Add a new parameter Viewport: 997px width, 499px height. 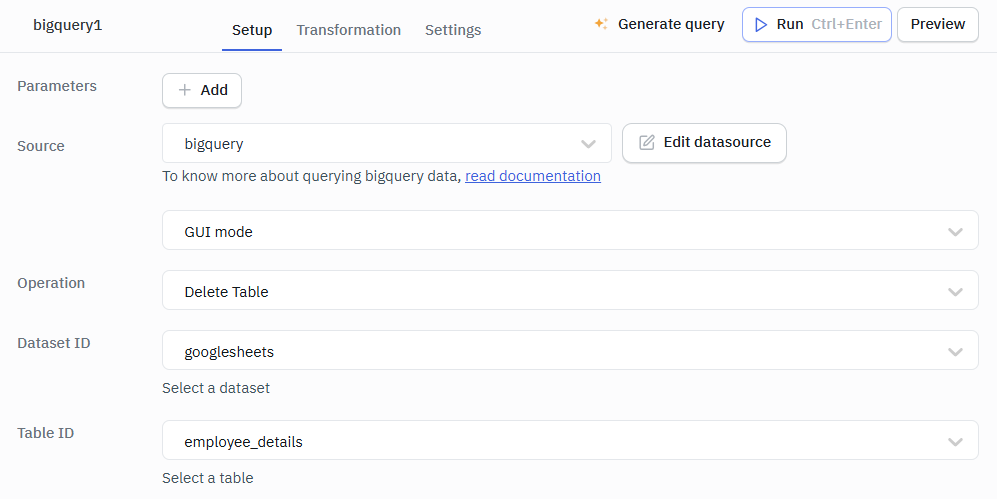(x=202, y=90)
